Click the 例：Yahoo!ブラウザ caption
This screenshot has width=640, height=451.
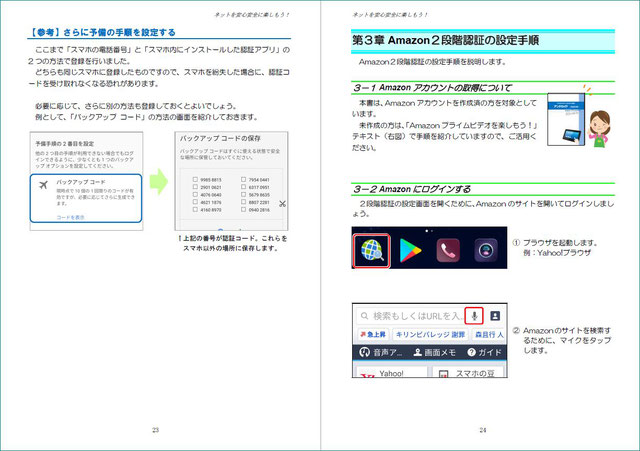tap(557, 253)
